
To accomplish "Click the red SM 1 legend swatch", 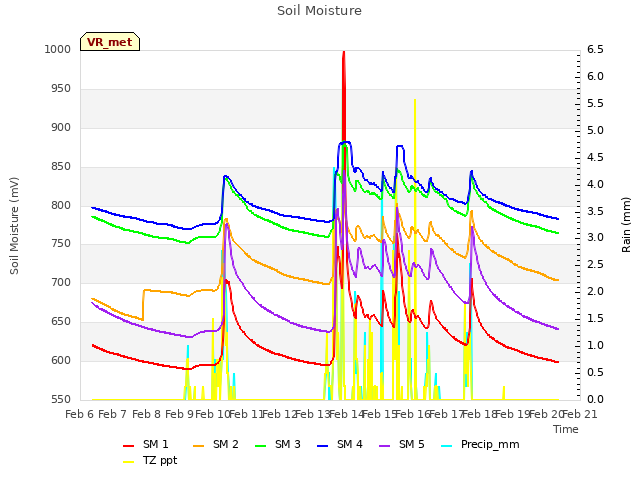I will click(x=129, y=445).
